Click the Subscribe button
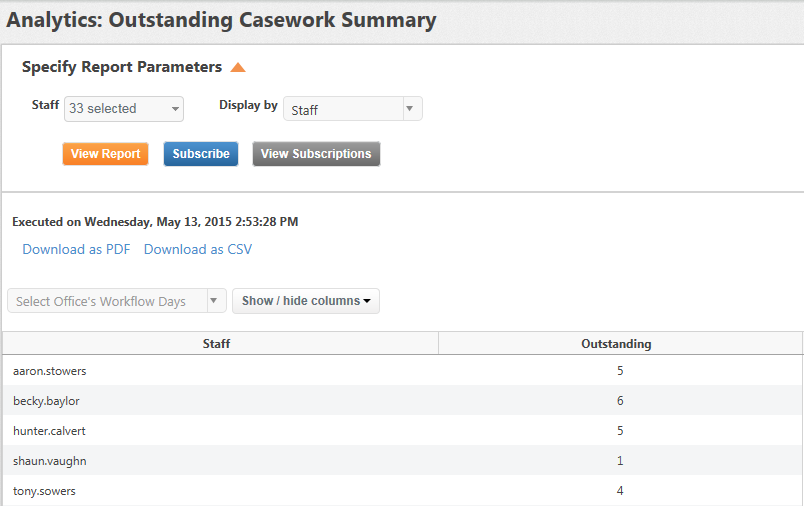 point(201,154)
